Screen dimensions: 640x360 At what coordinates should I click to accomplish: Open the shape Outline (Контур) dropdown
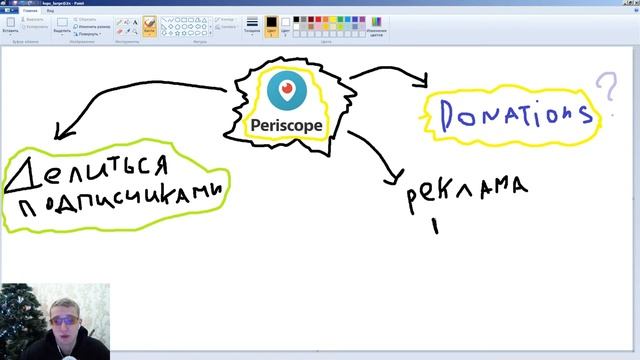(x=224, y=20)
